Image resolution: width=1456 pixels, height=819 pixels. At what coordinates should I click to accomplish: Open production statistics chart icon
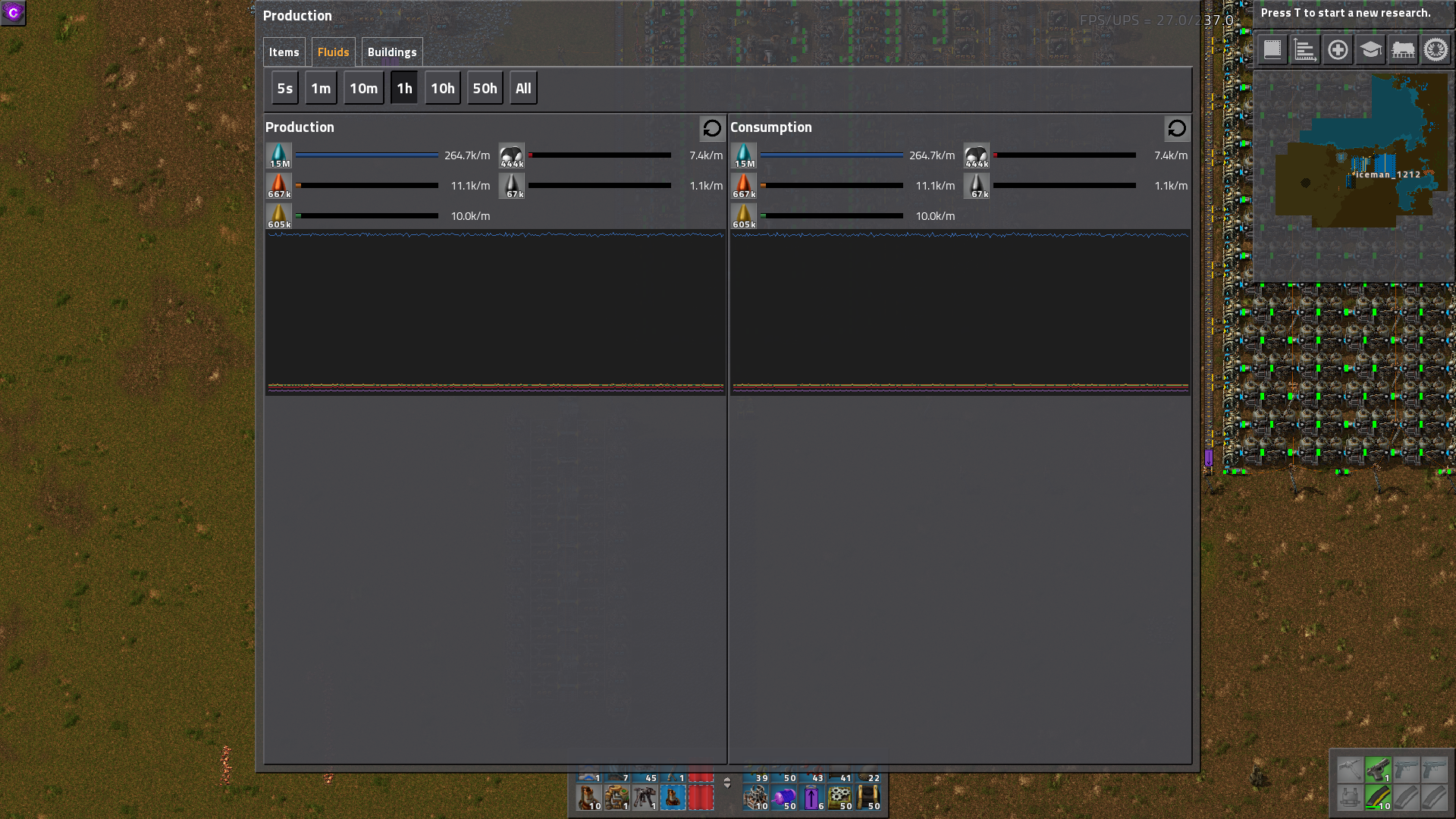1305,50
